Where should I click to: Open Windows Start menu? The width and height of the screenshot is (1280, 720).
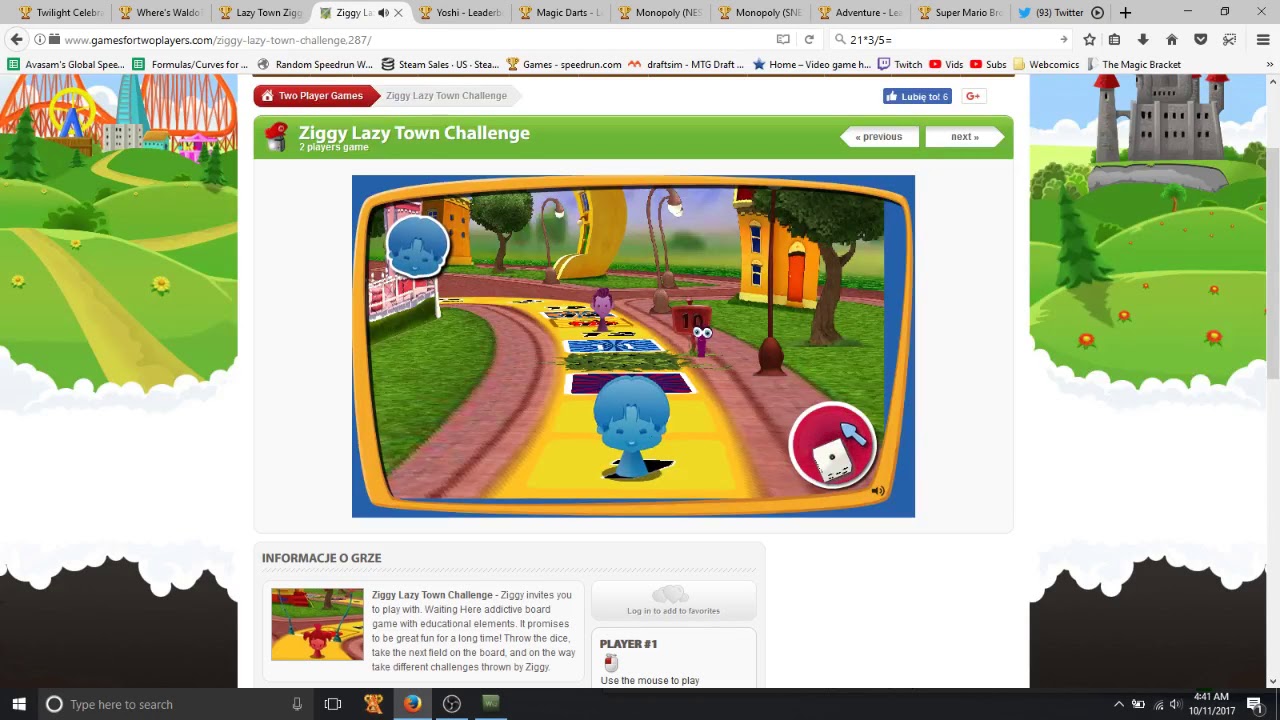pyautogui.click(x=18, y=704)
